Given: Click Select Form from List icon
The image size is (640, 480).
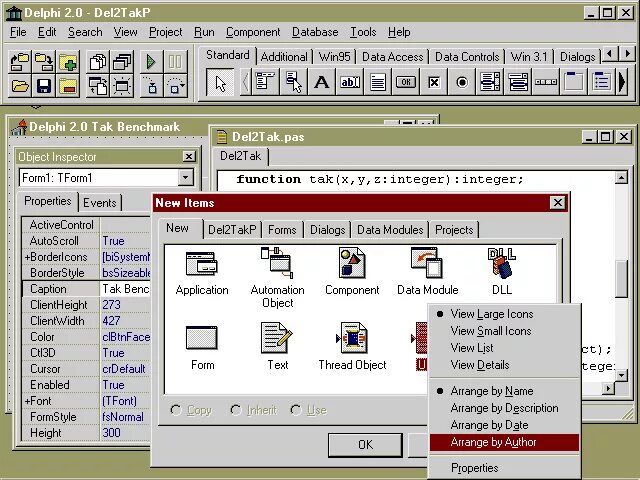Looking at the screenshot, I should 122,62.
